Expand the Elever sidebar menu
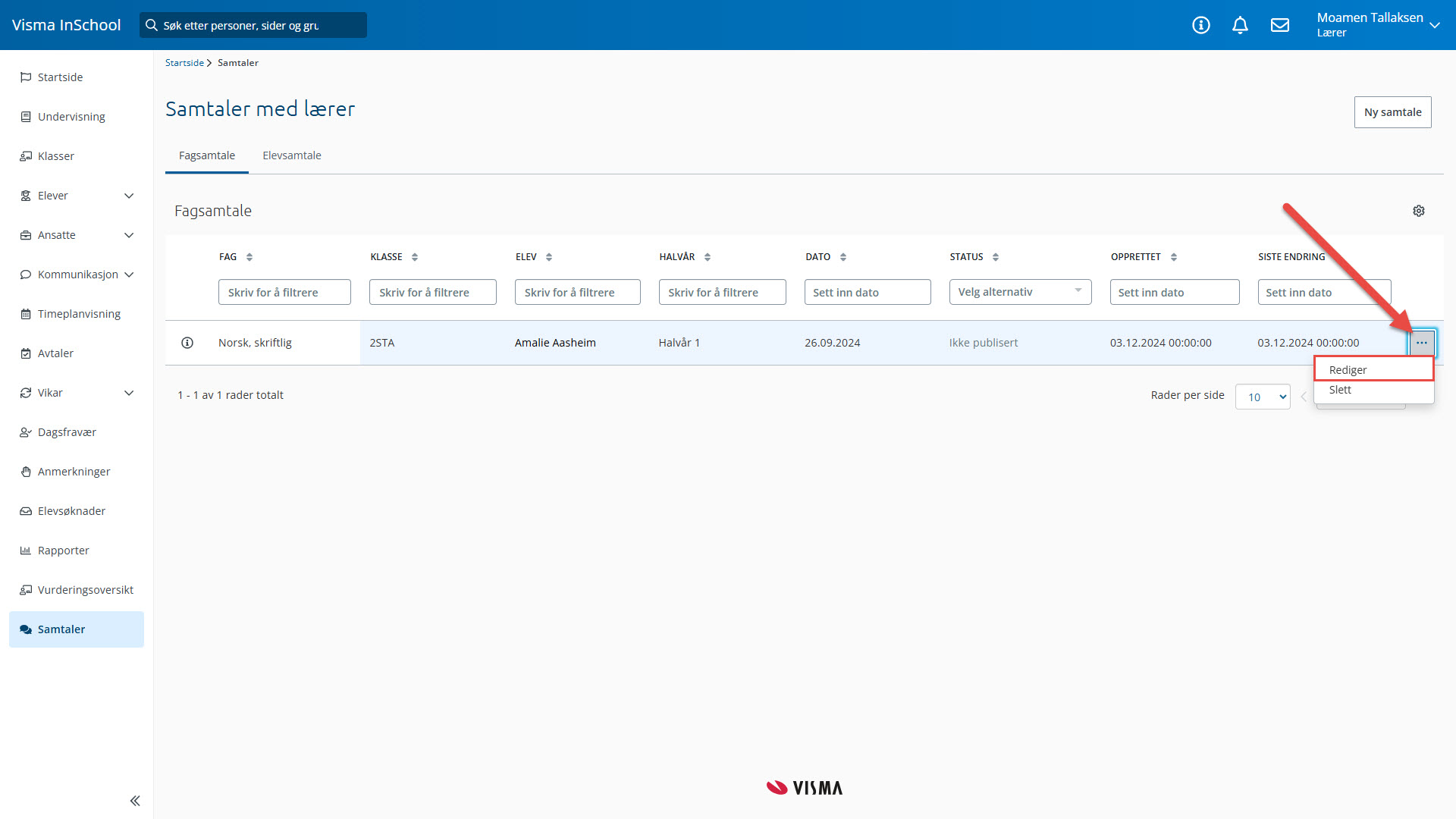The width and height of the screenshot is (1456, 819). (128, 196)
